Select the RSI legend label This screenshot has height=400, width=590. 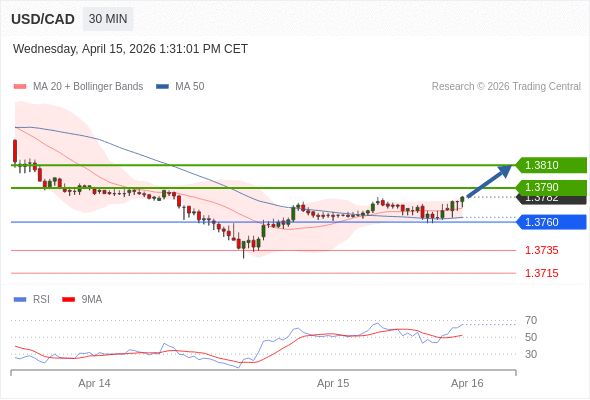point(41,300)
